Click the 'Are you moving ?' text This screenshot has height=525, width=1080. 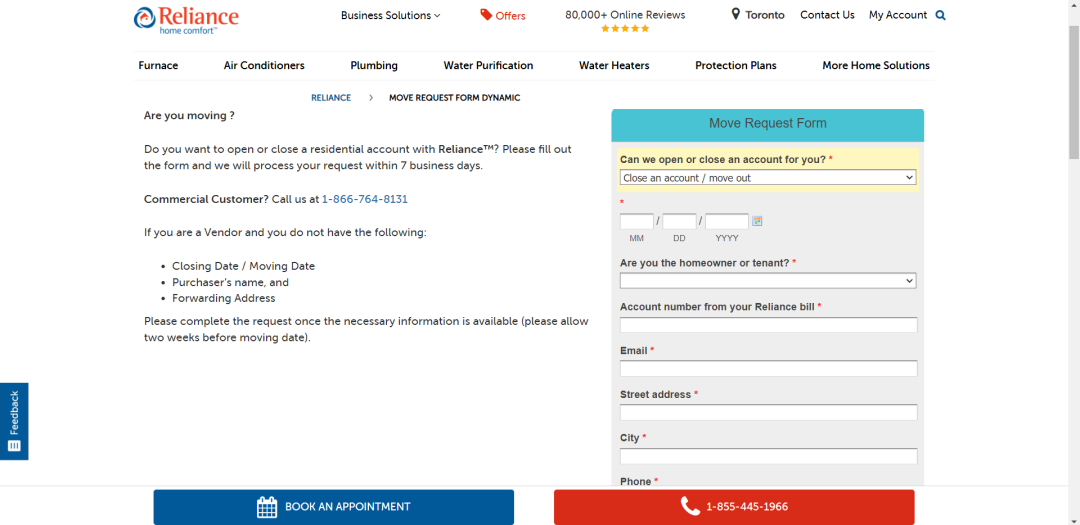[189, 116]
